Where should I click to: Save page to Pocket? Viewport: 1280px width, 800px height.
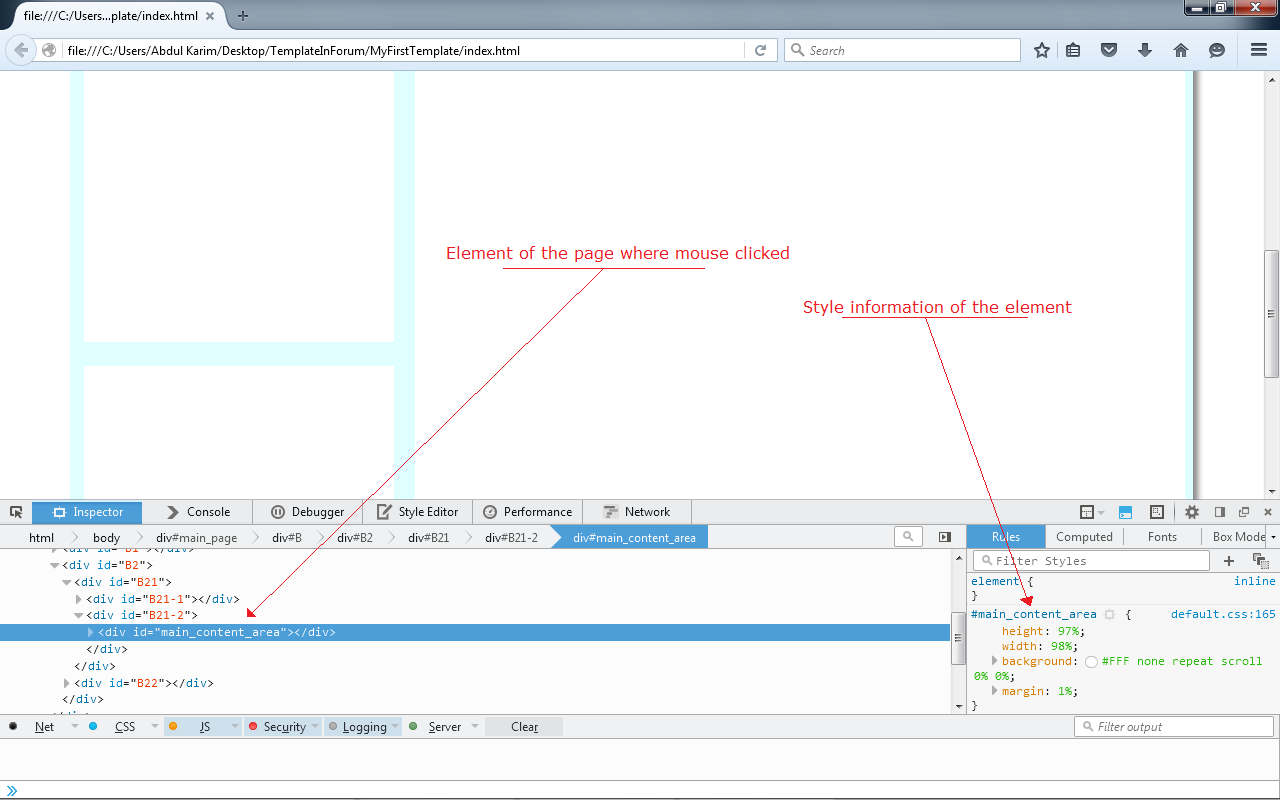point(1109,50)
